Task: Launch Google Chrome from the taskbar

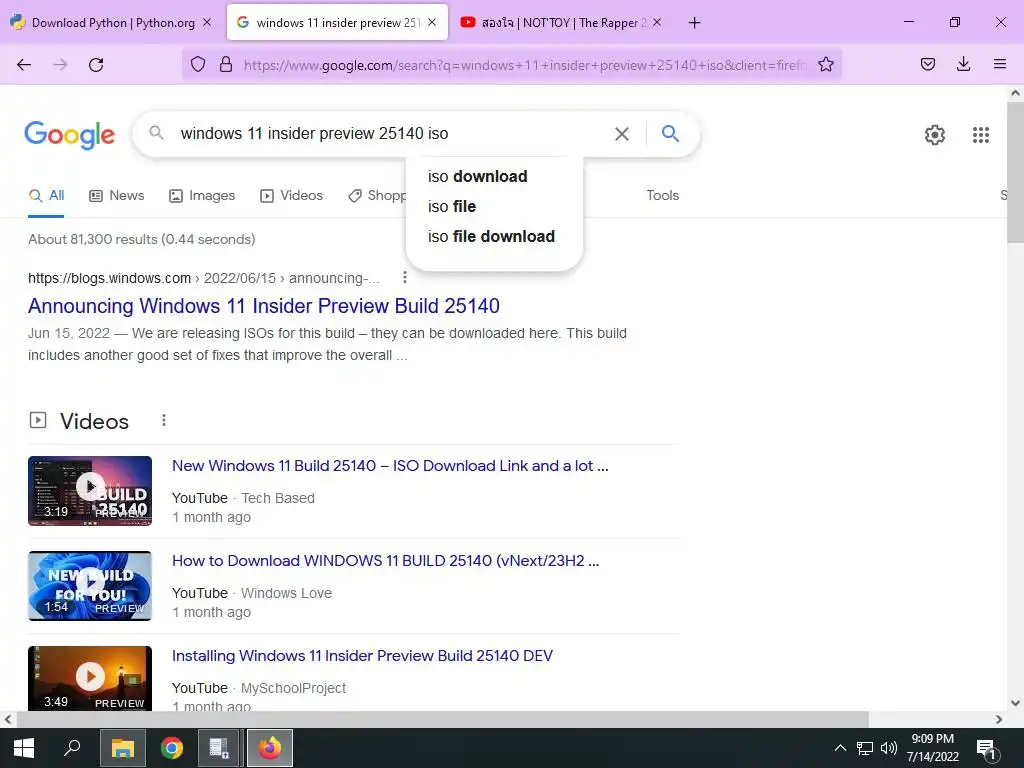Action: click(x=172, y=748)
